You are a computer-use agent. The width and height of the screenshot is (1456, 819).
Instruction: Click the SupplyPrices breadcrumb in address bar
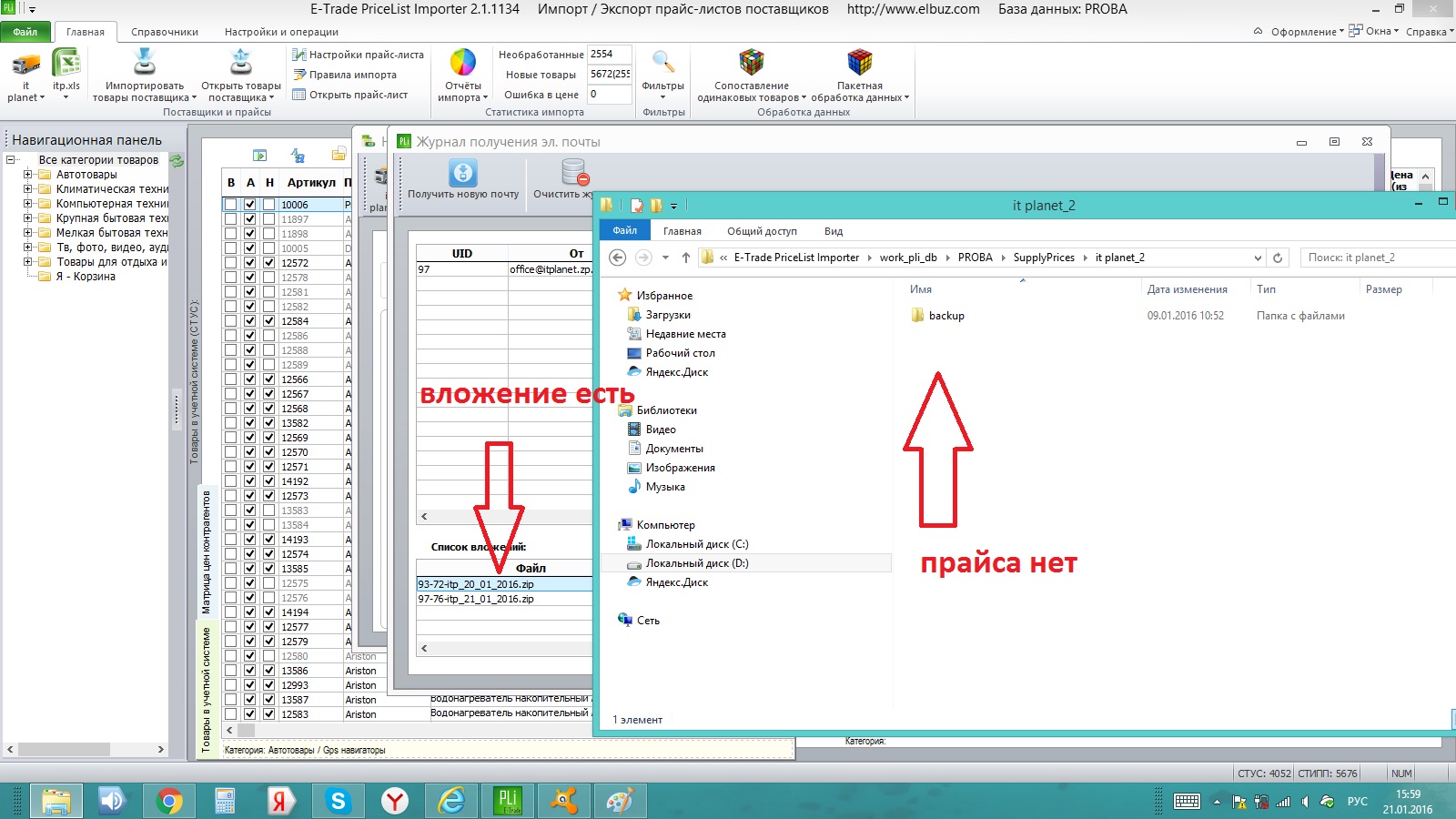pyautogui.click(x=1044, y=258)
